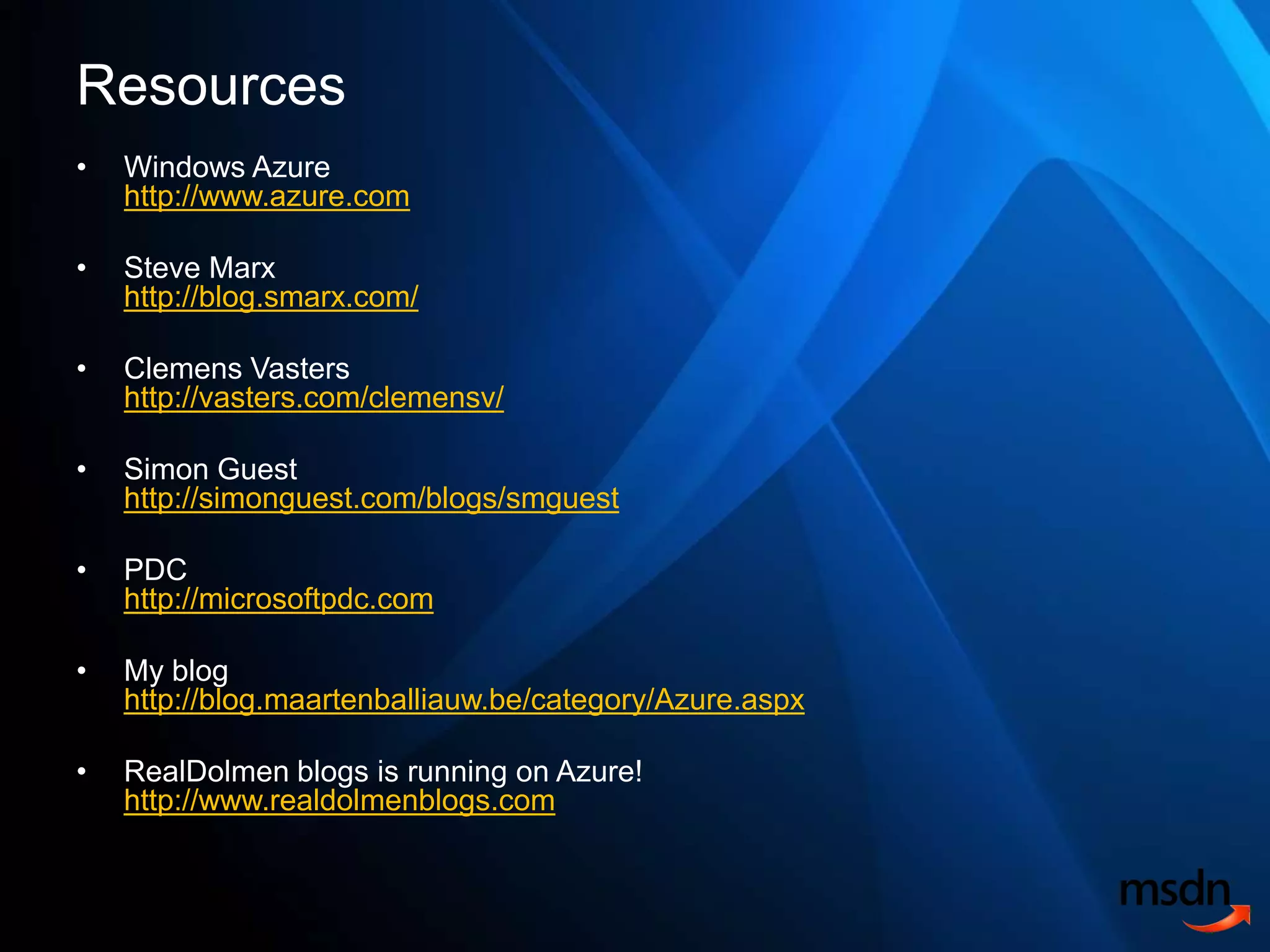Screen dimensions: 1270x952
Task: Click the 'Windows Azure' bullet text
Action: click(x=227, y=167)
